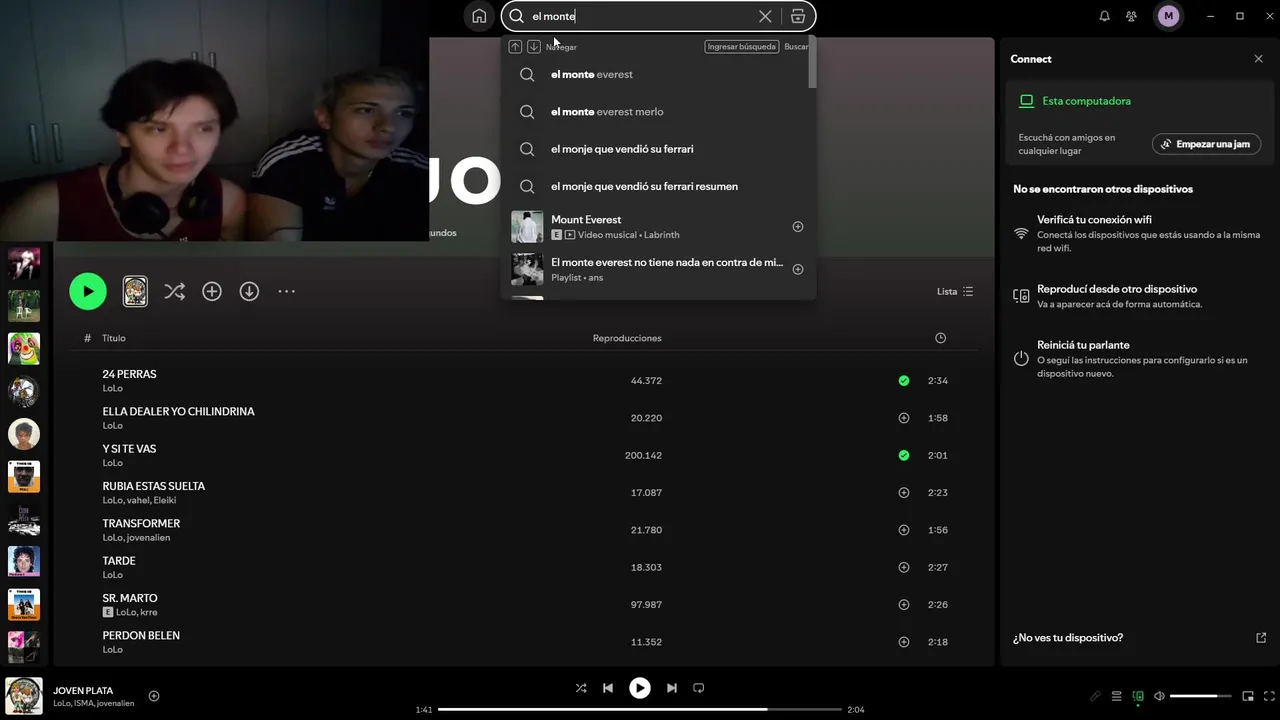Open now-playing 'JOVEN PLATA' cover art
The width and height of the screenshot is (1280, 720).
[x=24, y=696]
